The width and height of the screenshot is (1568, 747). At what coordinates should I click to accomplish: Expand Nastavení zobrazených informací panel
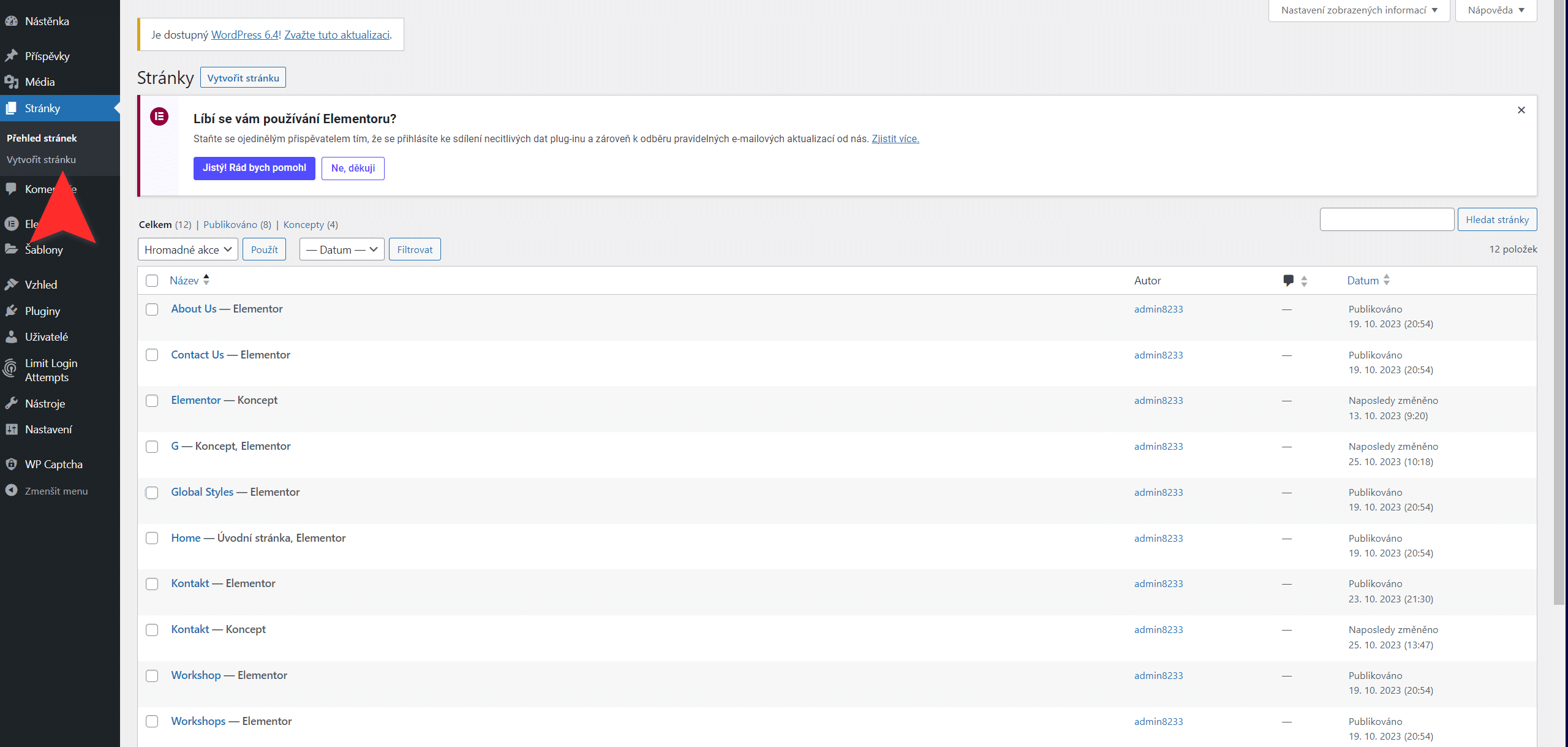(x=1359, y=10)
